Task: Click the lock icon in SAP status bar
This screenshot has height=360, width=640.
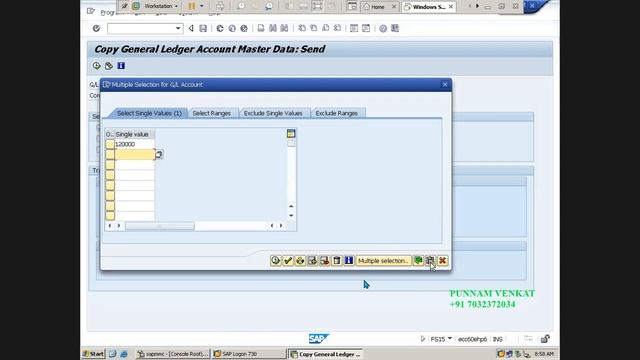Action: tap(545, 339)
